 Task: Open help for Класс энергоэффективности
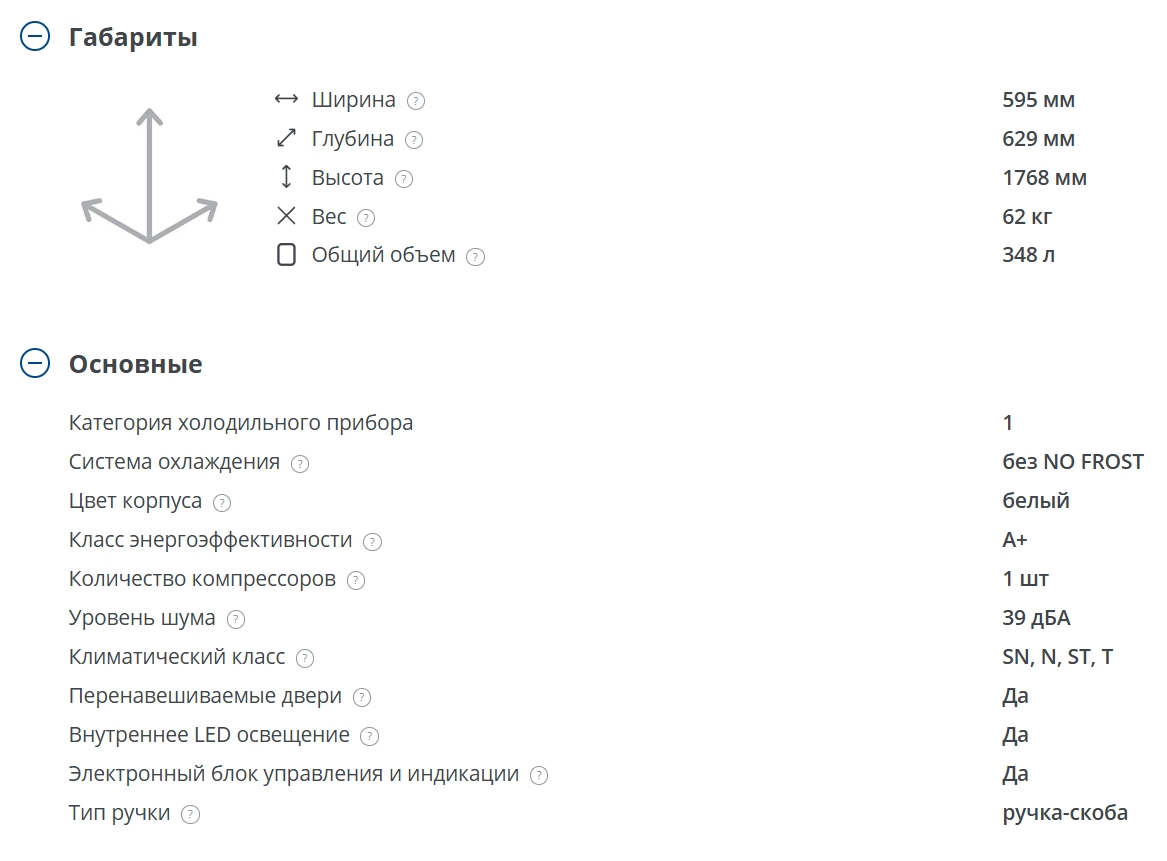372,542
